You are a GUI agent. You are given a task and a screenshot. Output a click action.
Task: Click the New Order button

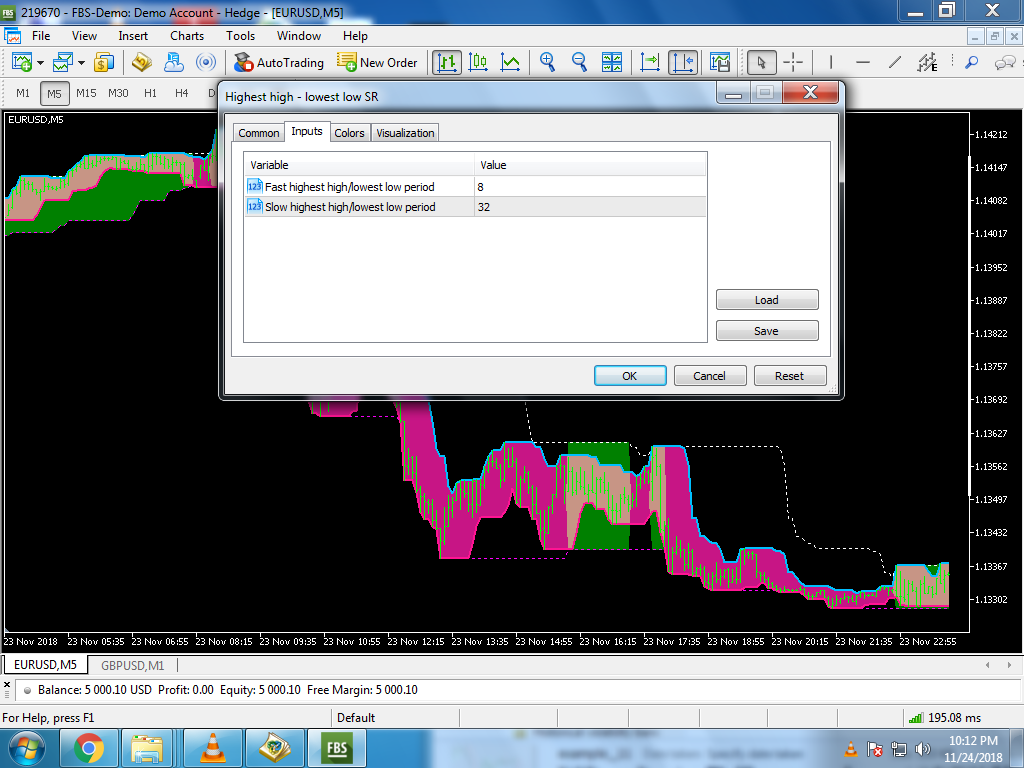(377, 63)
